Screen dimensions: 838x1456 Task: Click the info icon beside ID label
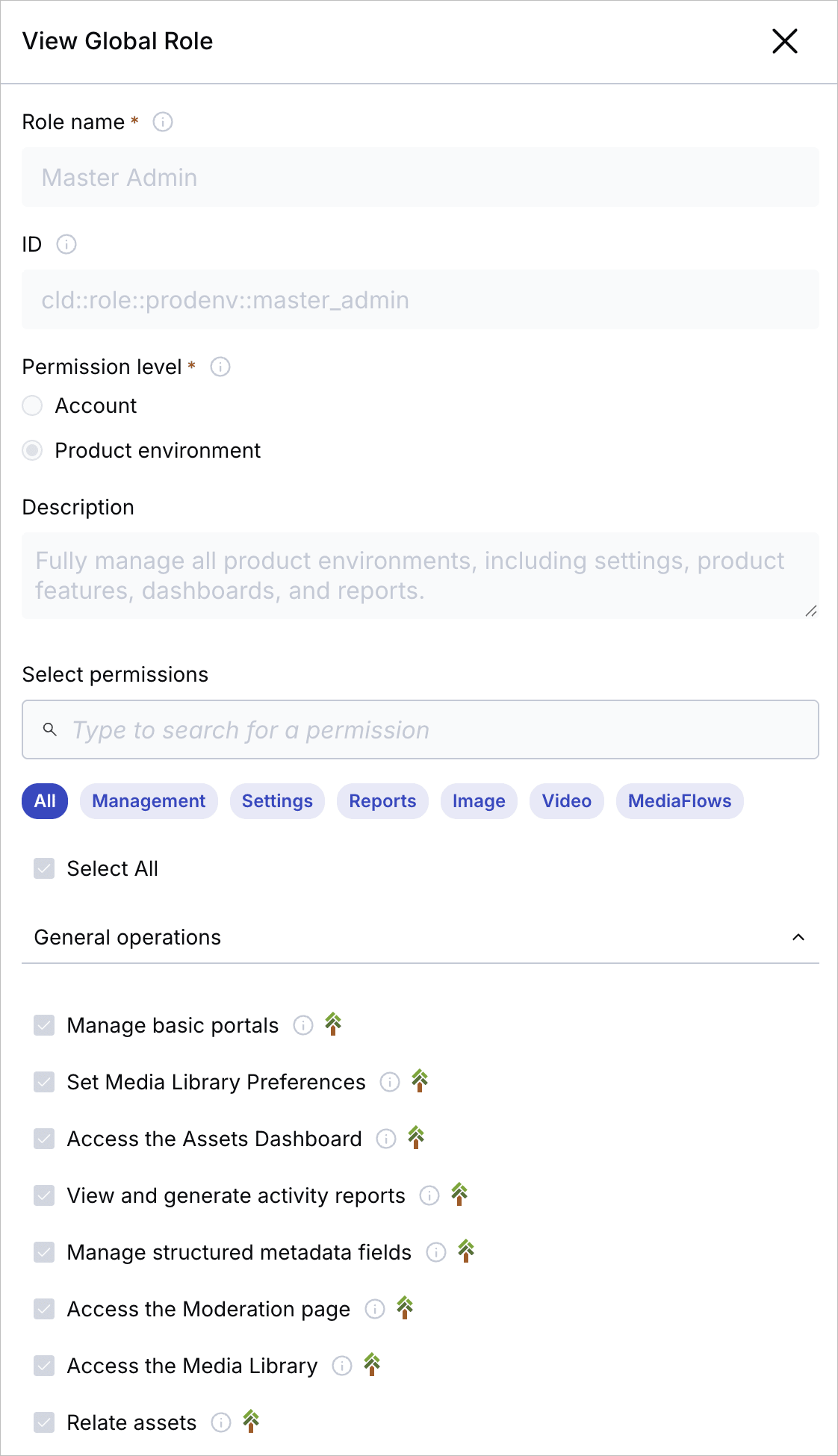66,244
